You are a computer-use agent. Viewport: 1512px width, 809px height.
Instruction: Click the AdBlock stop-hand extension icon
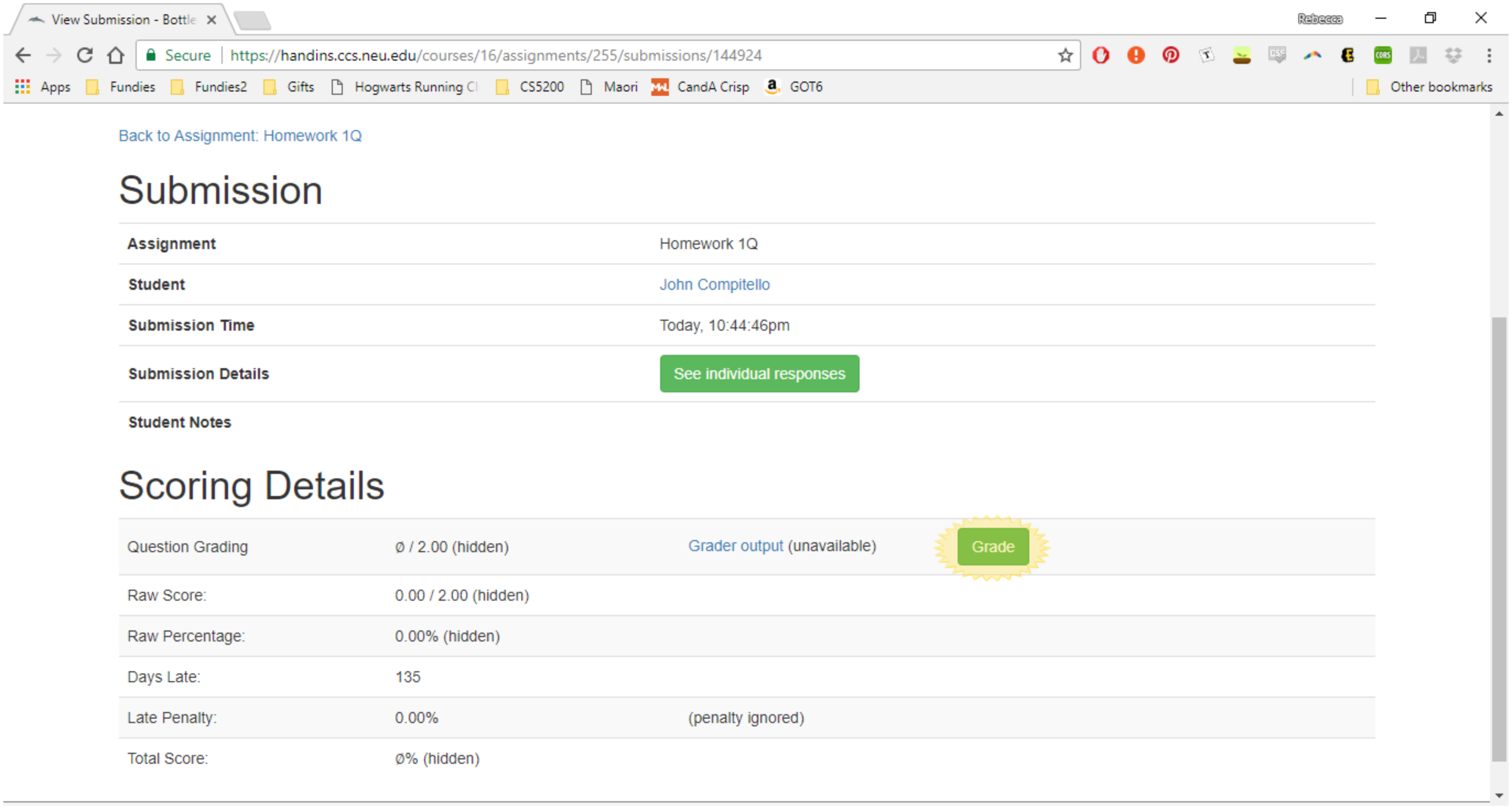(x=1100, y=55)
